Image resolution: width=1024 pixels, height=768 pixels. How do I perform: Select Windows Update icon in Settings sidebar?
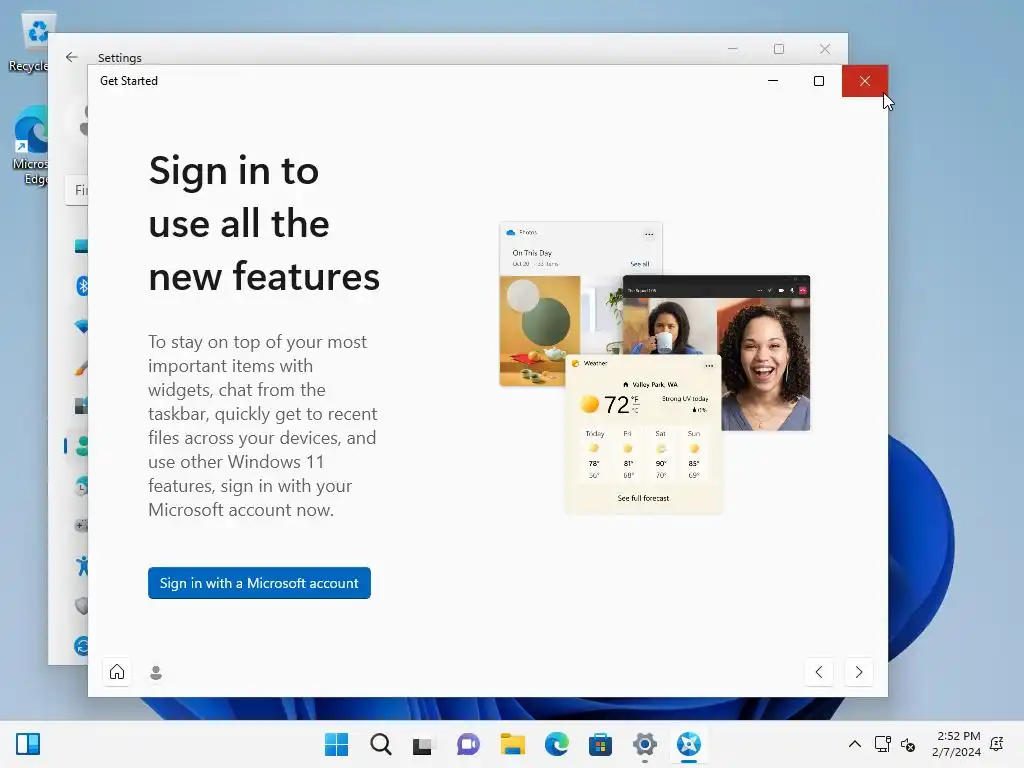click(82, 646)
